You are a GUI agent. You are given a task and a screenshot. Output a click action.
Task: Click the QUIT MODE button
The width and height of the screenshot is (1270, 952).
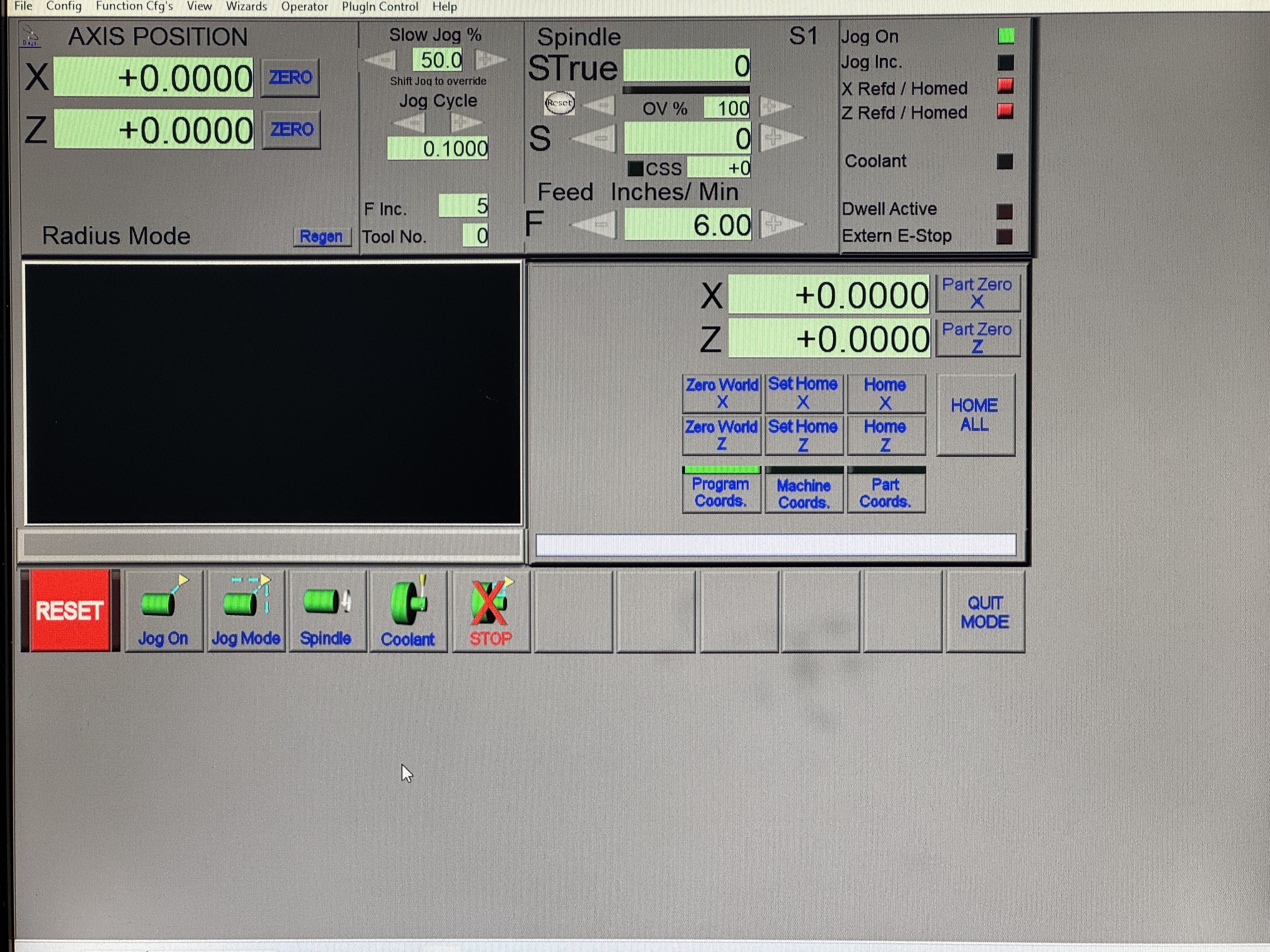click(x=985, y=612)
